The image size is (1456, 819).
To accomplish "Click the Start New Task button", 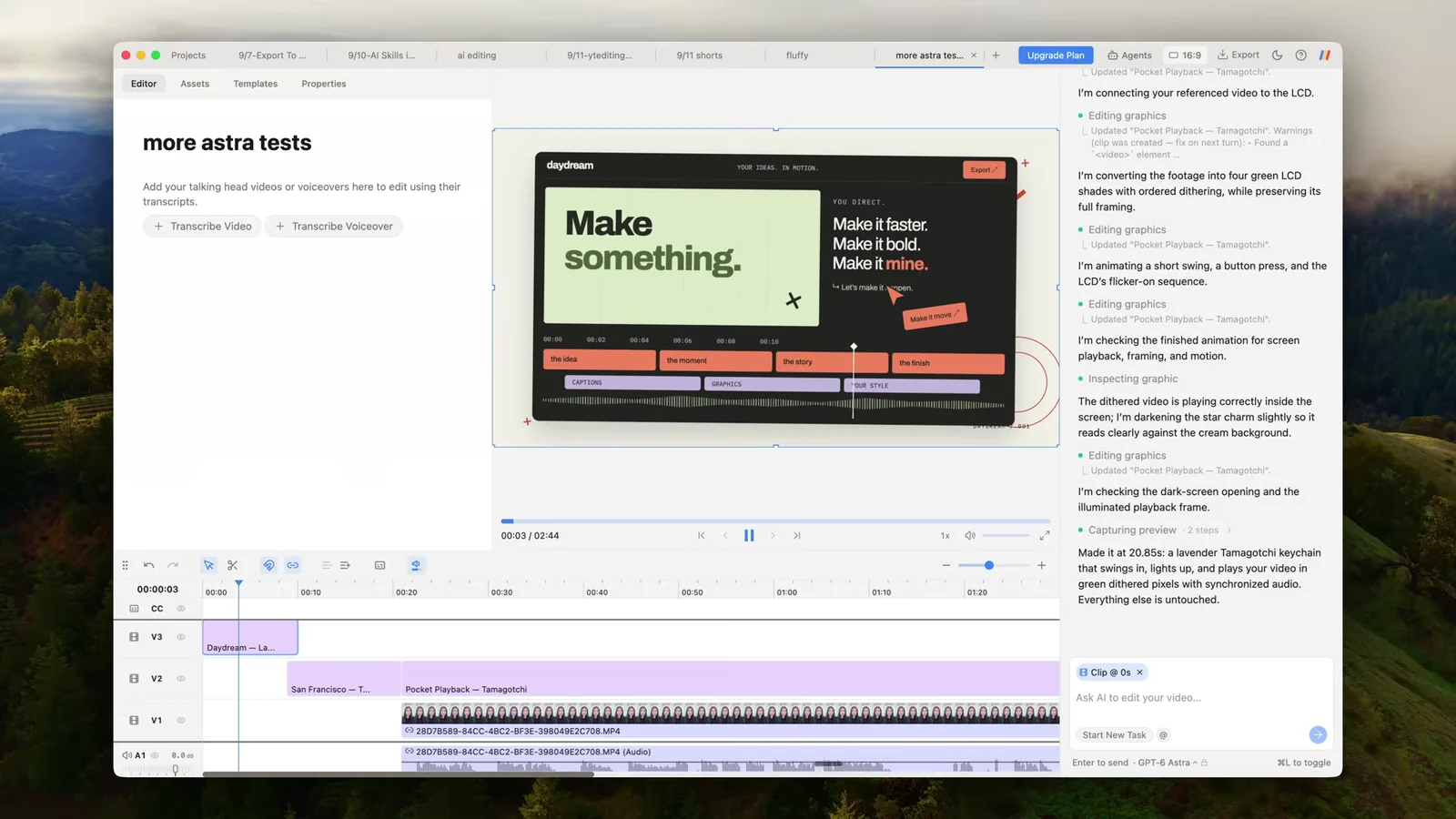I will [x=1114, y=735].
